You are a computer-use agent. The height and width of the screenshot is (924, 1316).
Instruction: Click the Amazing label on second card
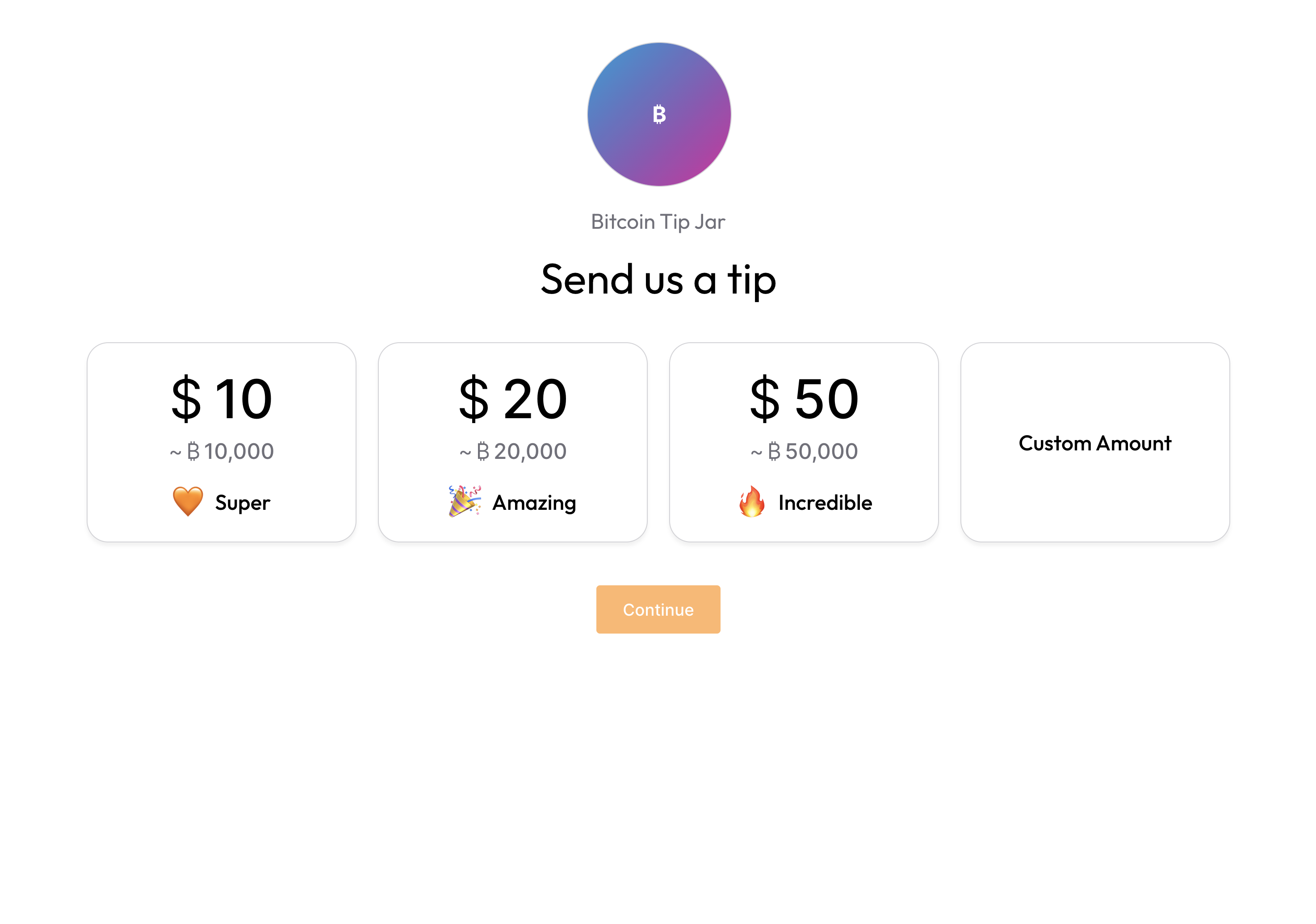[x=534, y=502]
